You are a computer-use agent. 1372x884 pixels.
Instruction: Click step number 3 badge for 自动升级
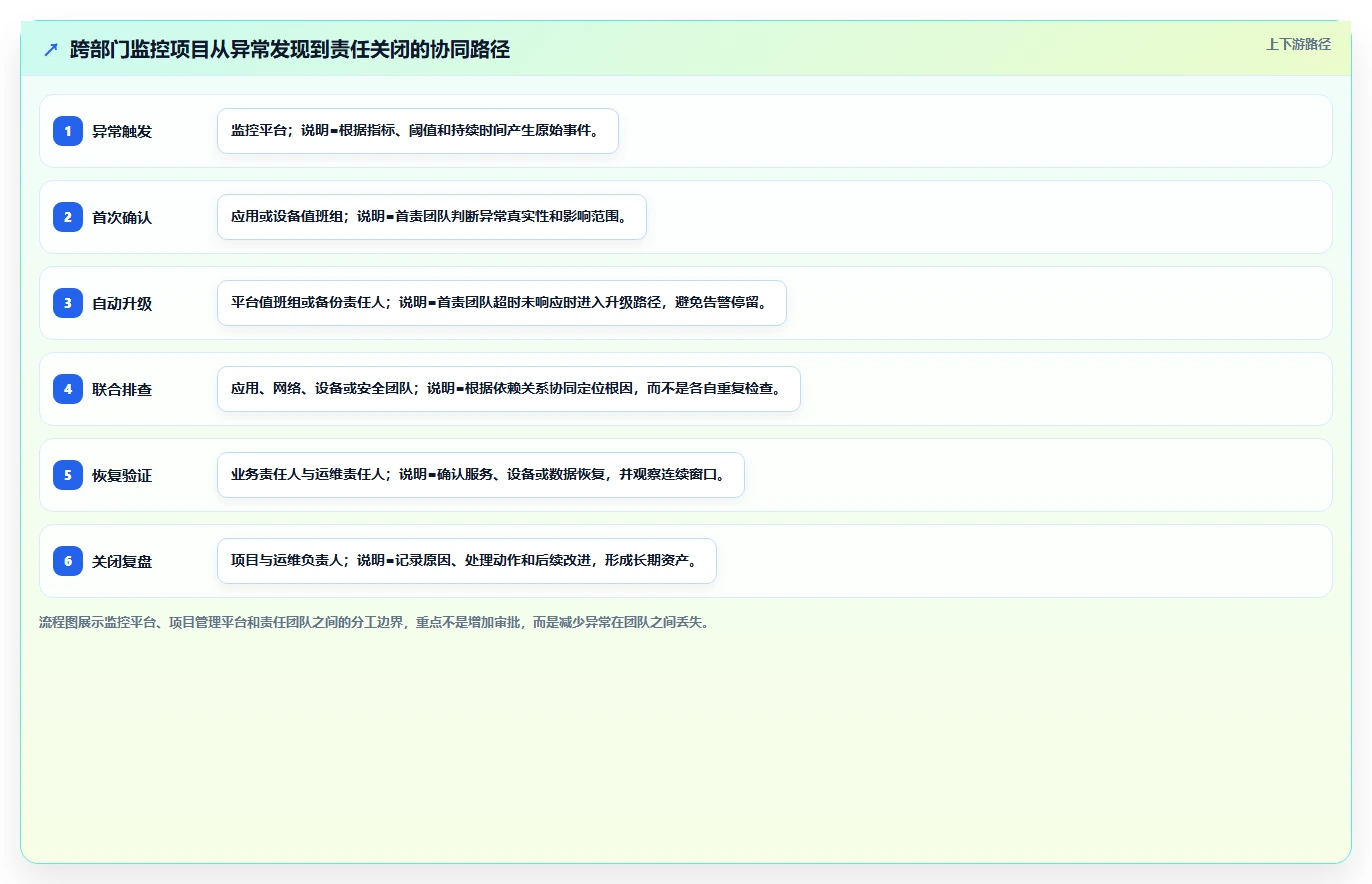(x=68, y=303)
